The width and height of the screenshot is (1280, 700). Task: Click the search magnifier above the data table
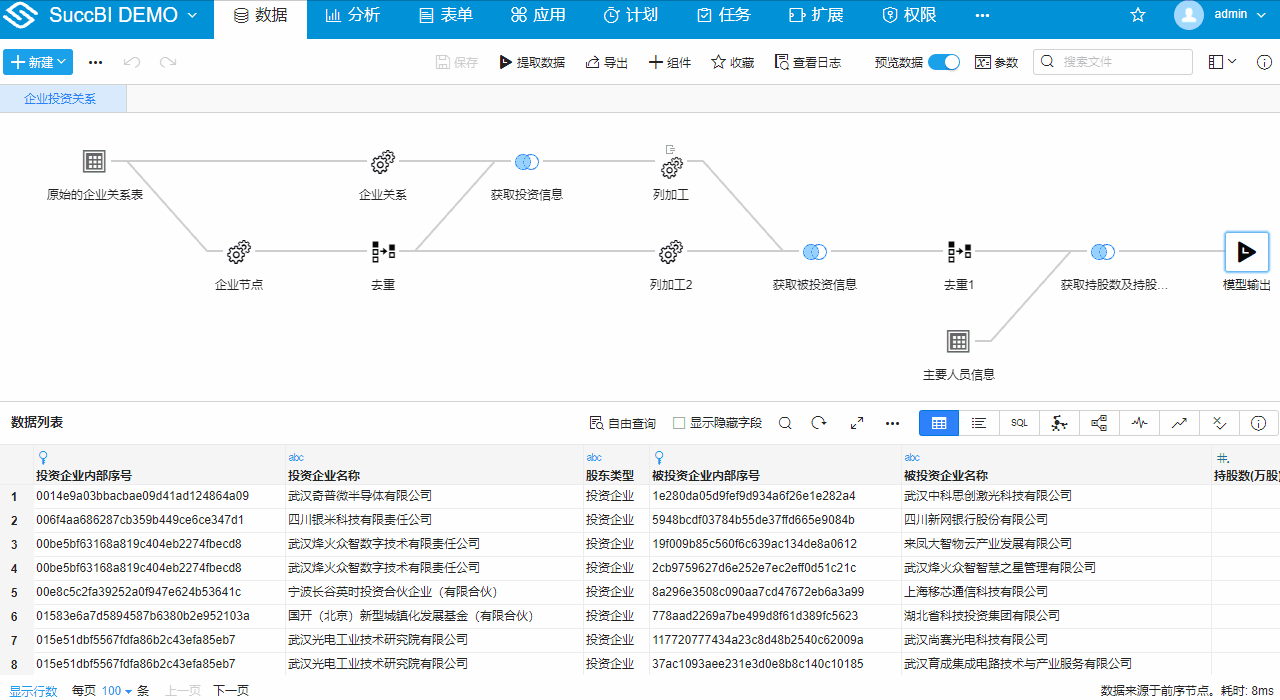785,422
